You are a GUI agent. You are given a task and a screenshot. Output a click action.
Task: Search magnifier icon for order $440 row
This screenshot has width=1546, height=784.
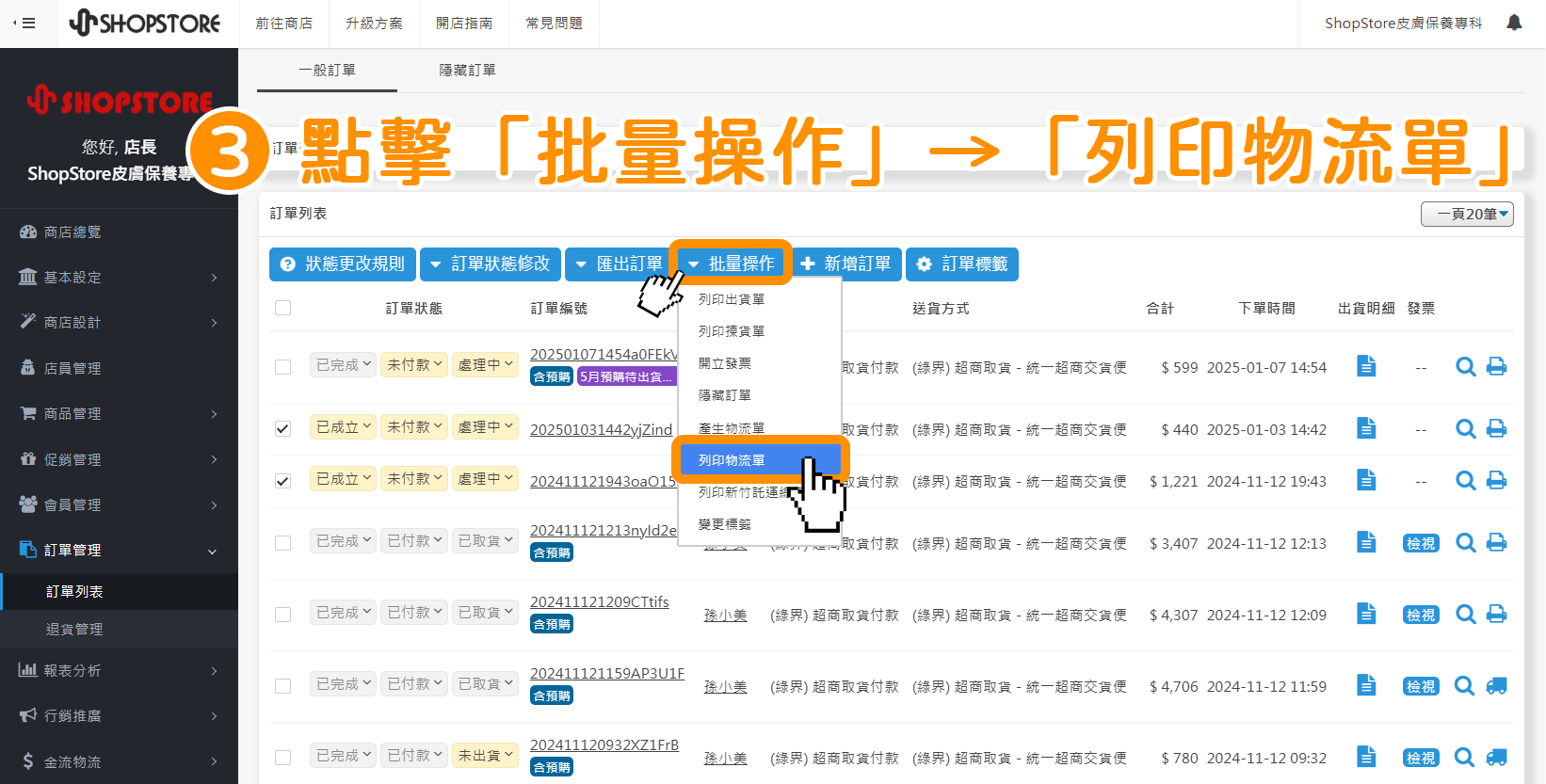1465,428
